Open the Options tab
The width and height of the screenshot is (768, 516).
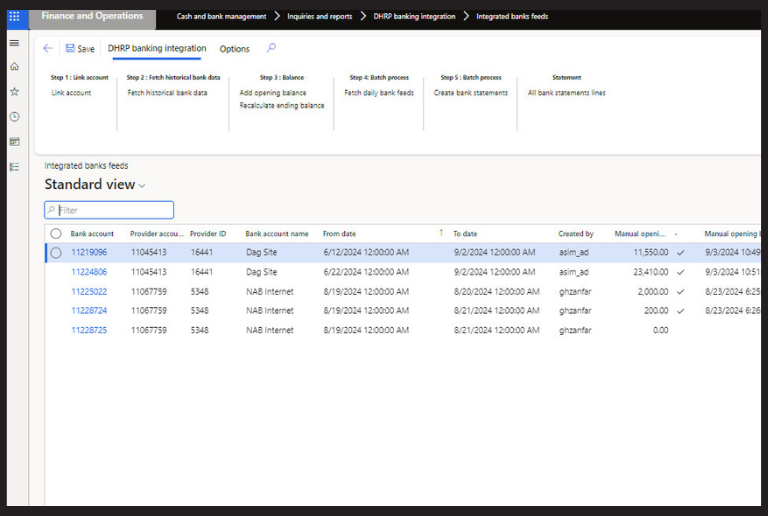pyautogui.click(x=234, y=48)
